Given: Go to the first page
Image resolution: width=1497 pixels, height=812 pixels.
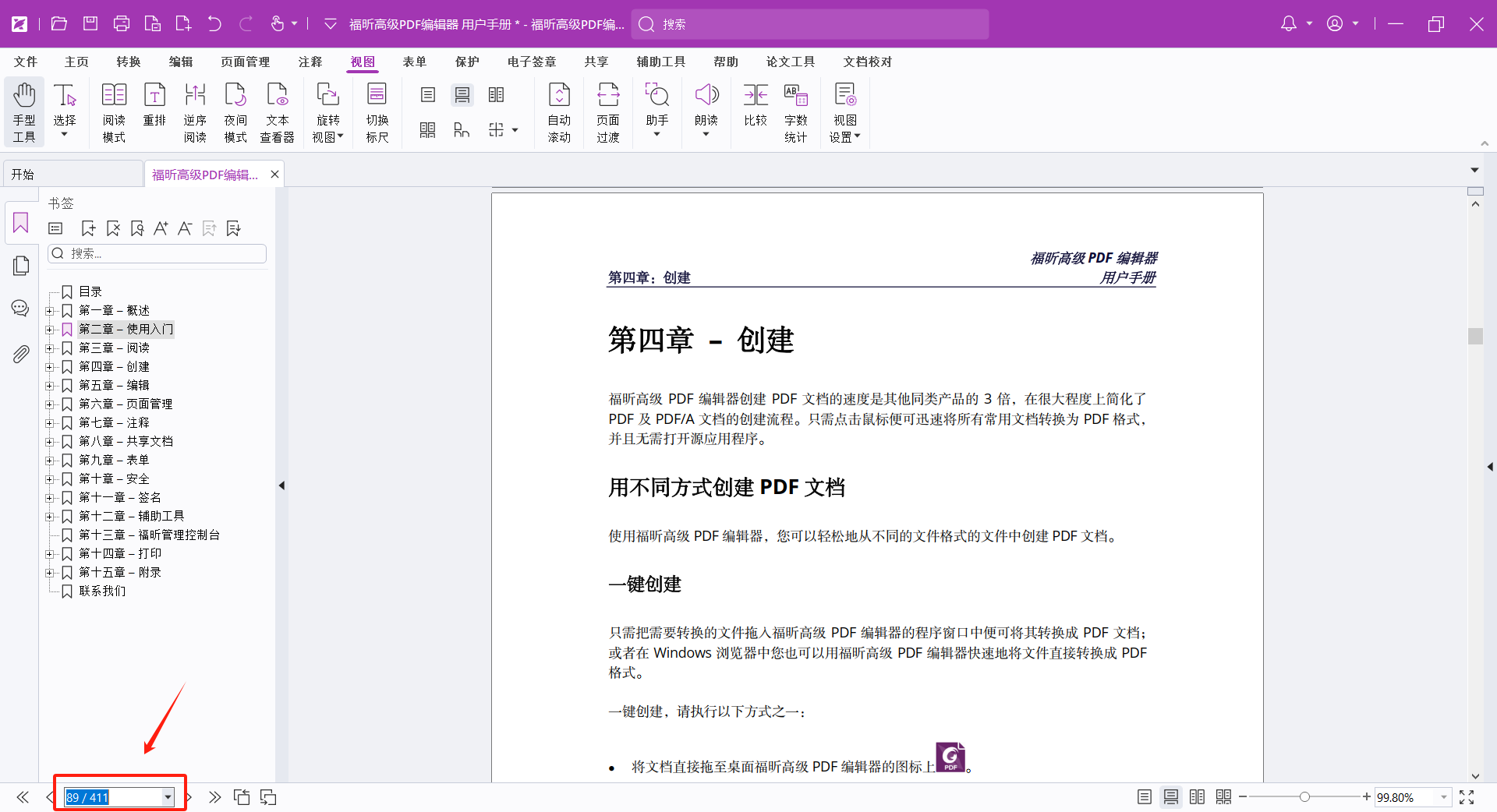Looking at the screenshot, I should point(23,797).
